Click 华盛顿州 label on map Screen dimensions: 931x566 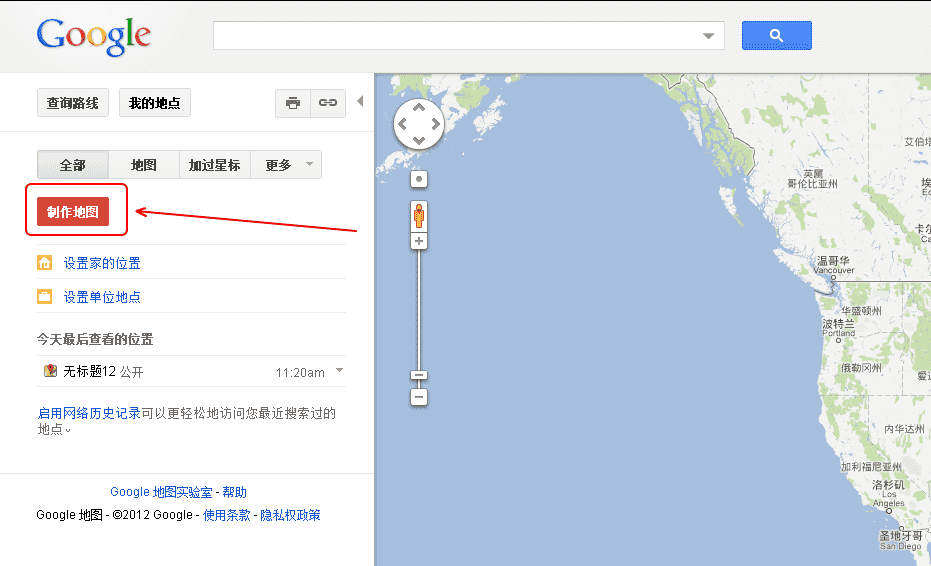point(862,310)
